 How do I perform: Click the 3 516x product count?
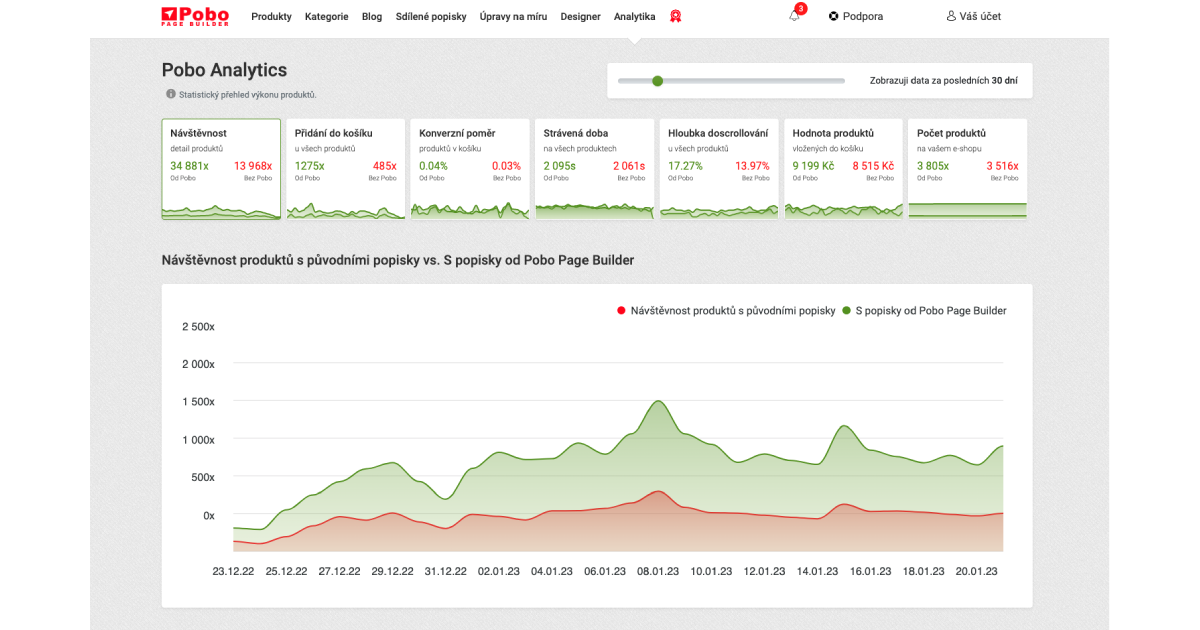click(1002, 166)
